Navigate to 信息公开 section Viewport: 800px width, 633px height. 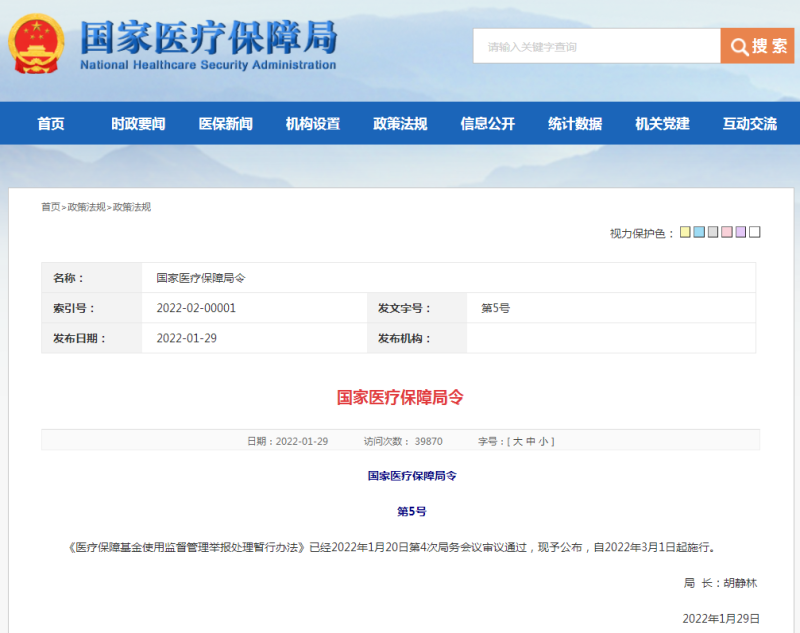coord(487,124)
